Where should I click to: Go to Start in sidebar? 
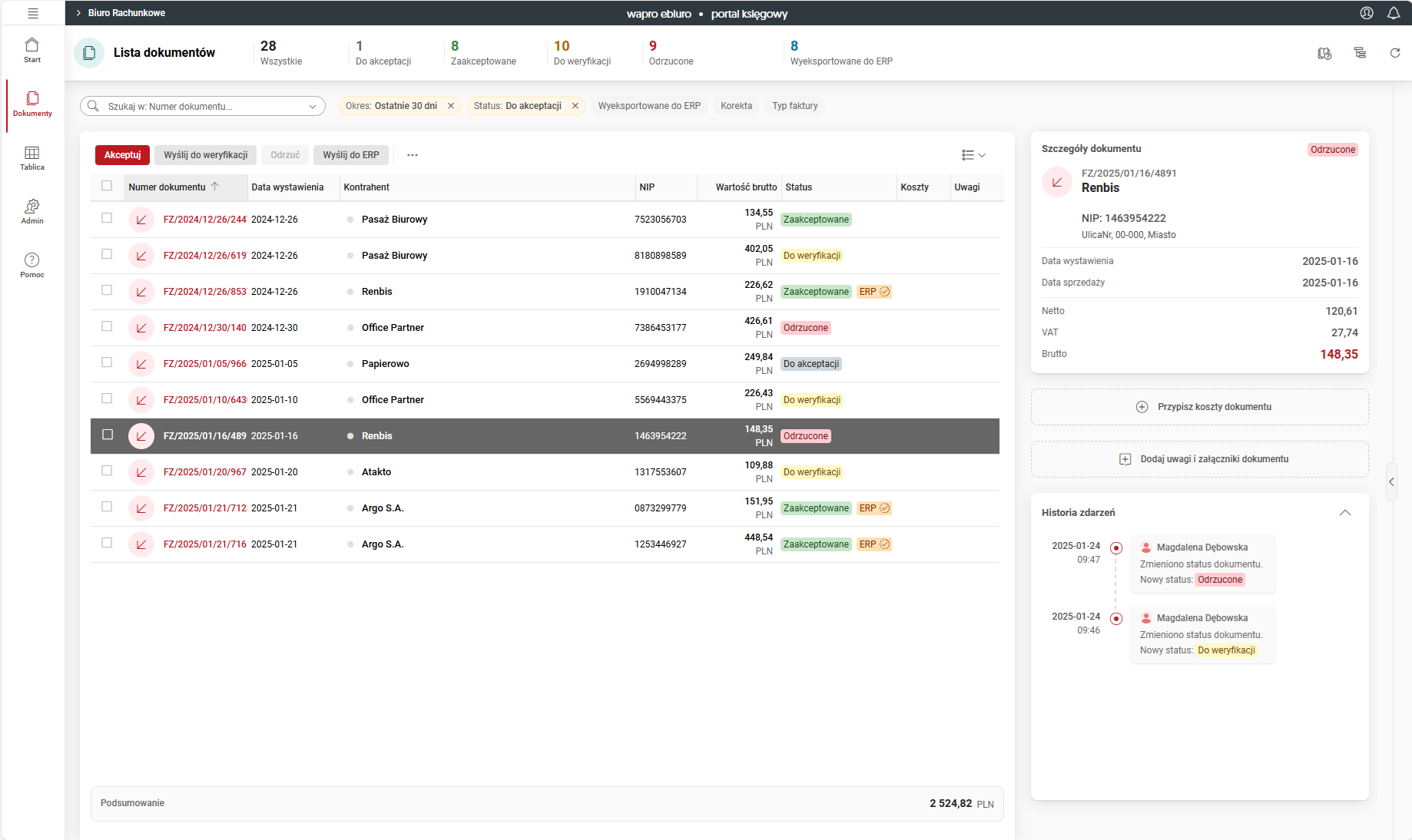(x=32, y=50)
